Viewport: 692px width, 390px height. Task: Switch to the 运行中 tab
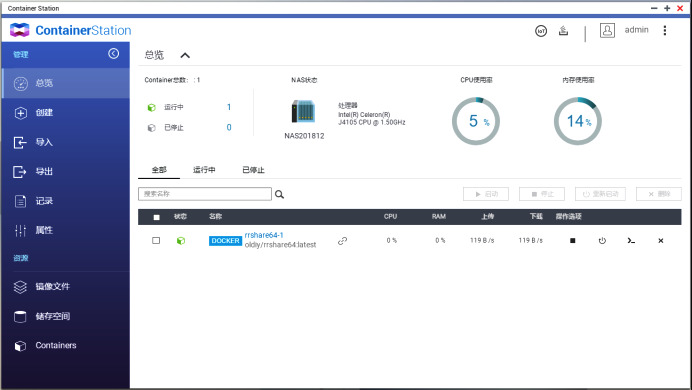[204, 170]
